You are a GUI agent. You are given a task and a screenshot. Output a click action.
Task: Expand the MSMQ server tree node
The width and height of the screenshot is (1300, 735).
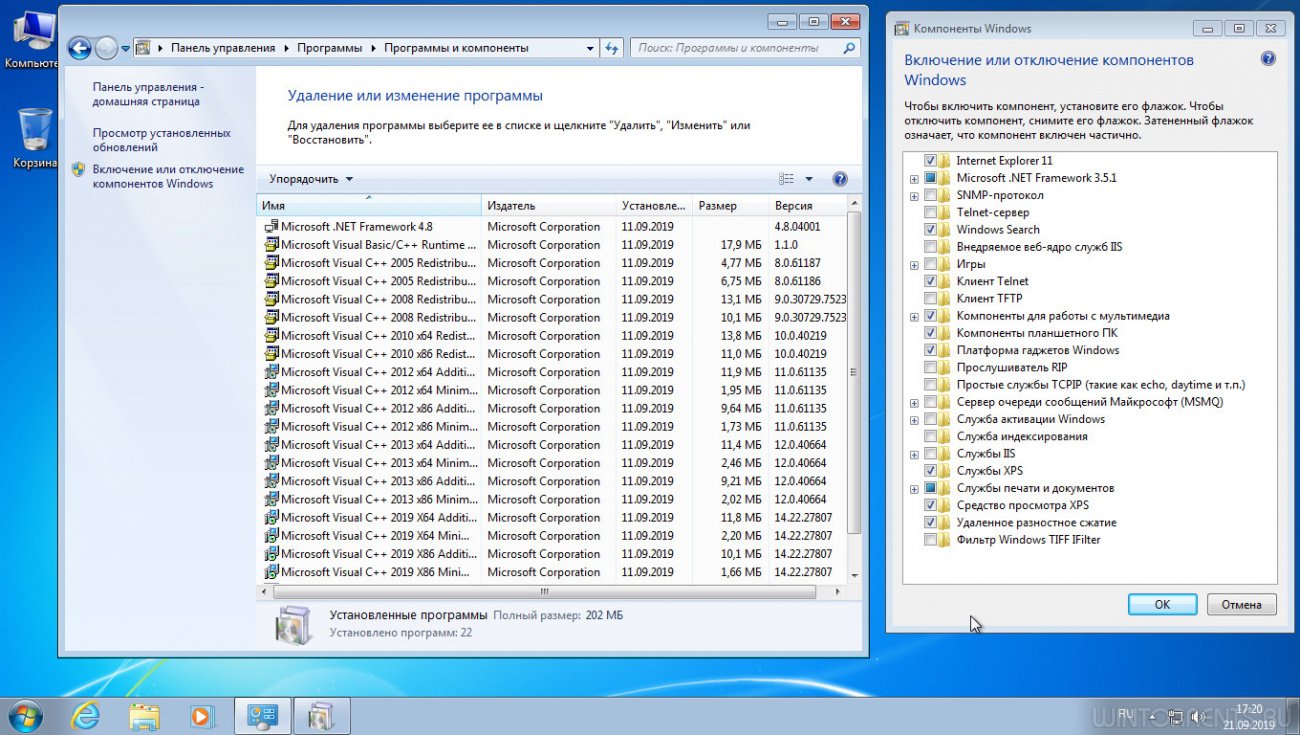pos(914,403)
